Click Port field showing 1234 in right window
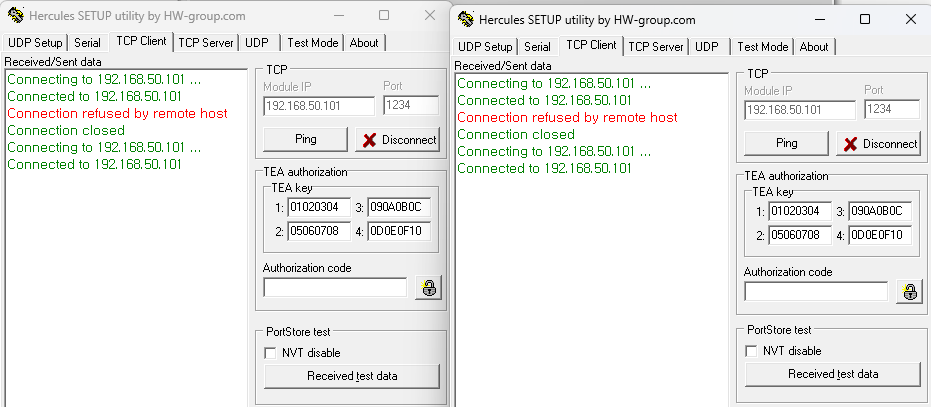 click(892, 110)
